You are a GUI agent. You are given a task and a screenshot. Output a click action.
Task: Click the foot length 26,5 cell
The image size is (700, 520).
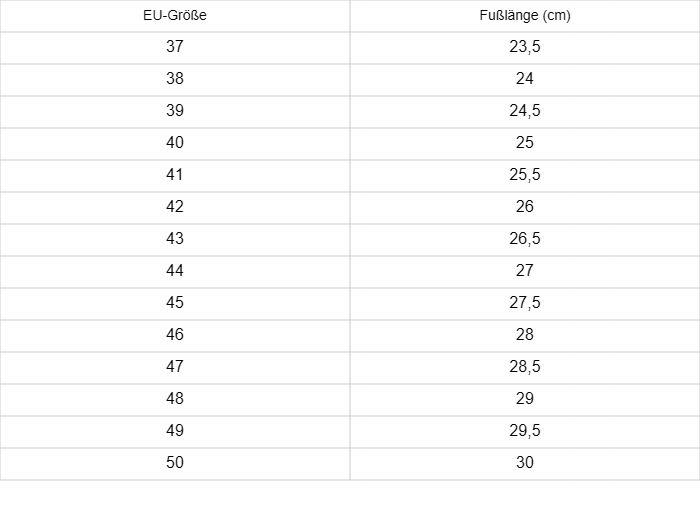pyautogui.click(x=524, y=238)
